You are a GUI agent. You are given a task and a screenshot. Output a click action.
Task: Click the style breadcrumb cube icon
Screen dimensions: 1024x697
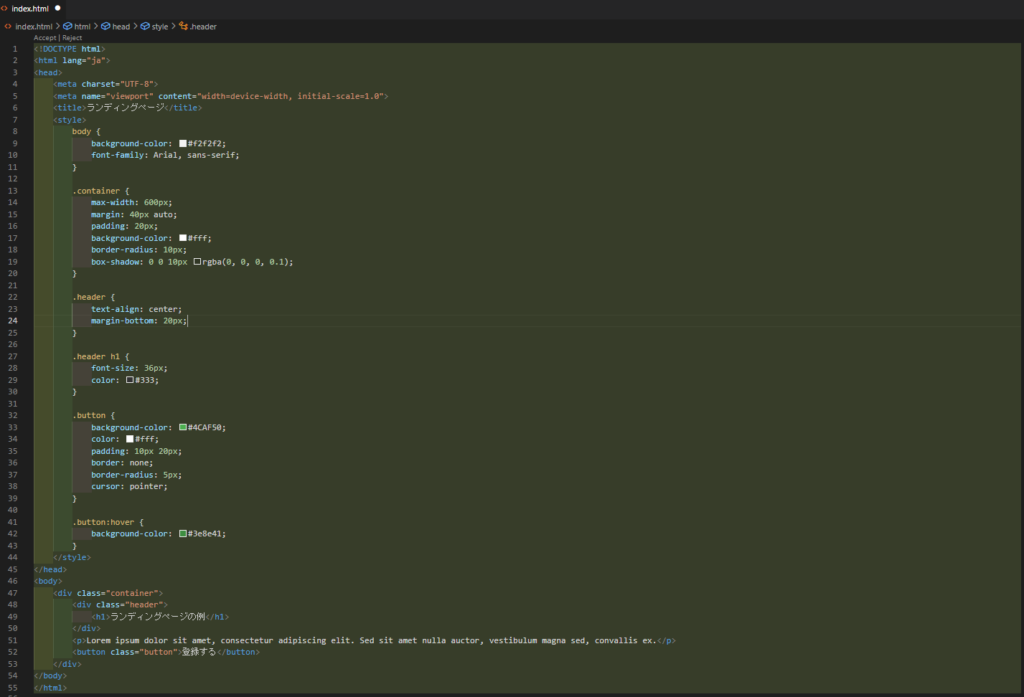point(145,26)
